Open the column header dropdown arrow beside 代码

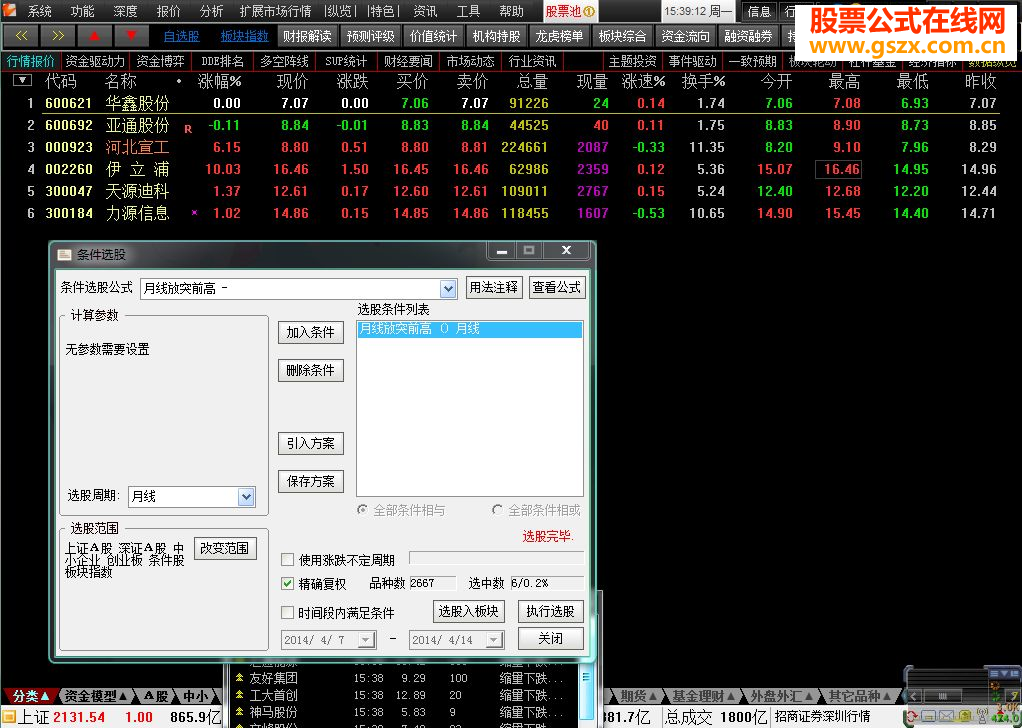click(x=23, y=81)
